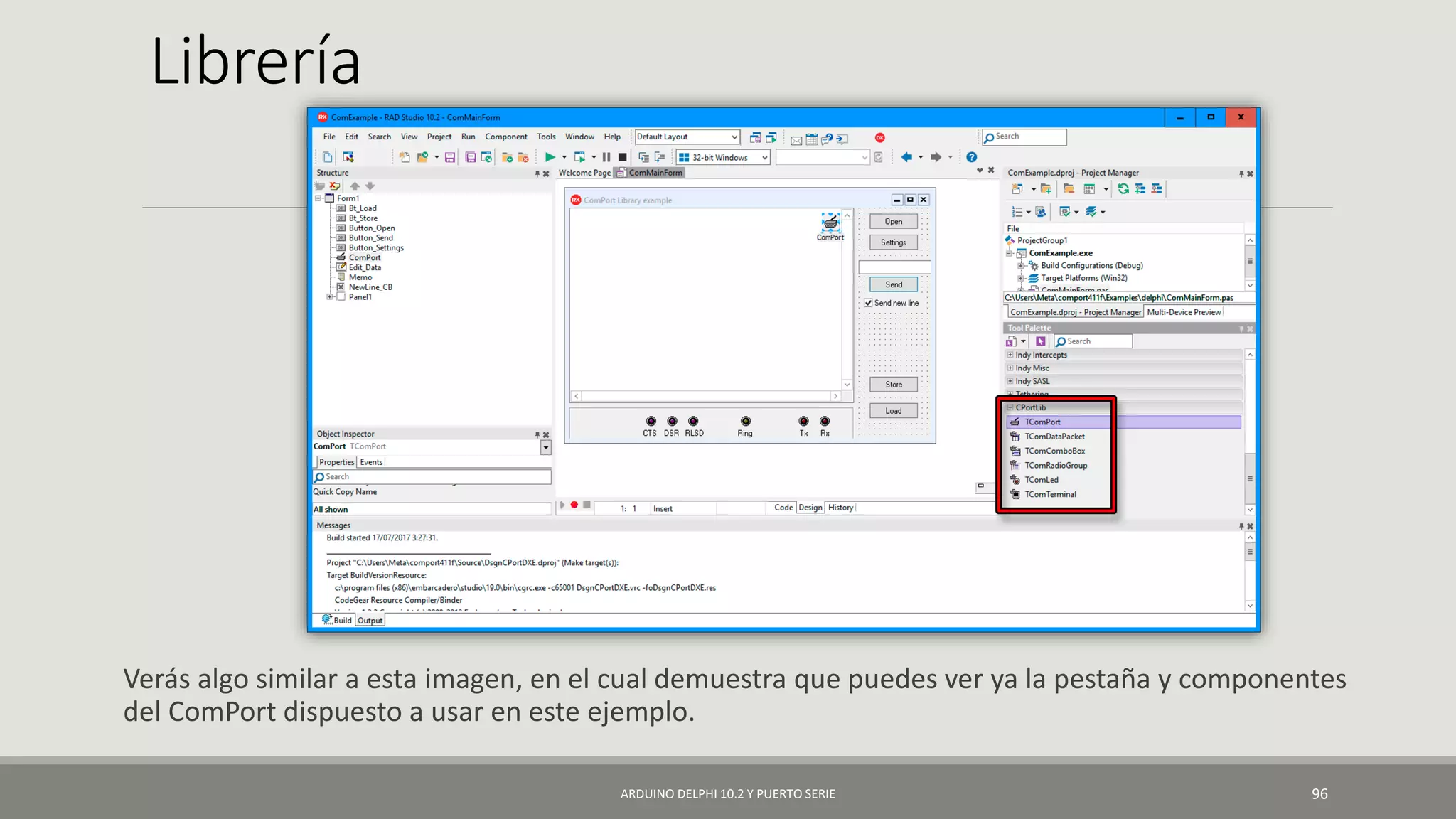Click Move Up arrow in Structure toolbar
1456x819 pixels.
click(355, 186)
